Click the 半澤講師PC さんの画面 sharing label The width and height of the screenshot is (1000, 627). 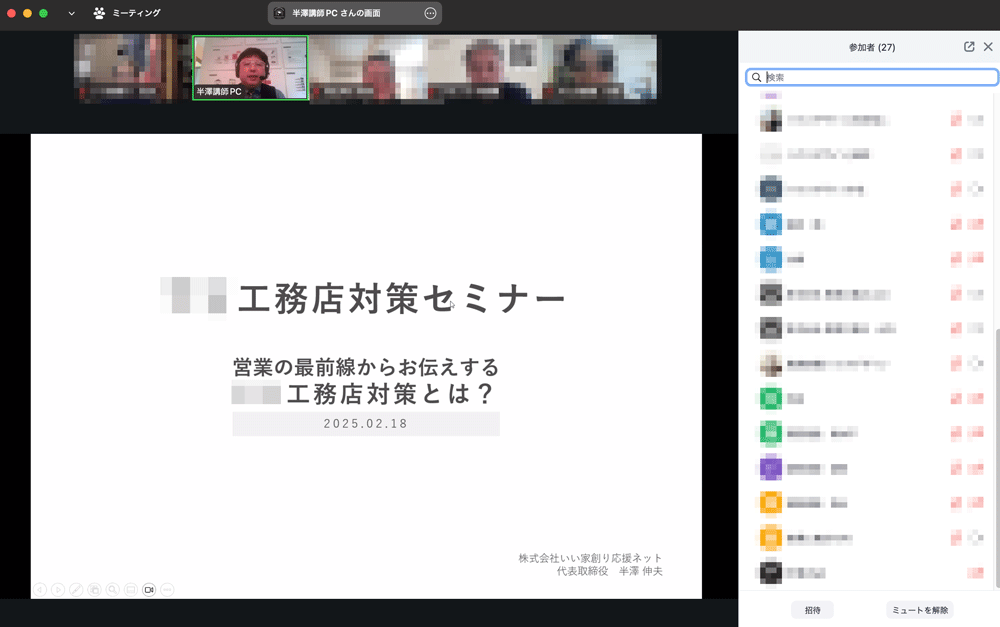(336, 13)
